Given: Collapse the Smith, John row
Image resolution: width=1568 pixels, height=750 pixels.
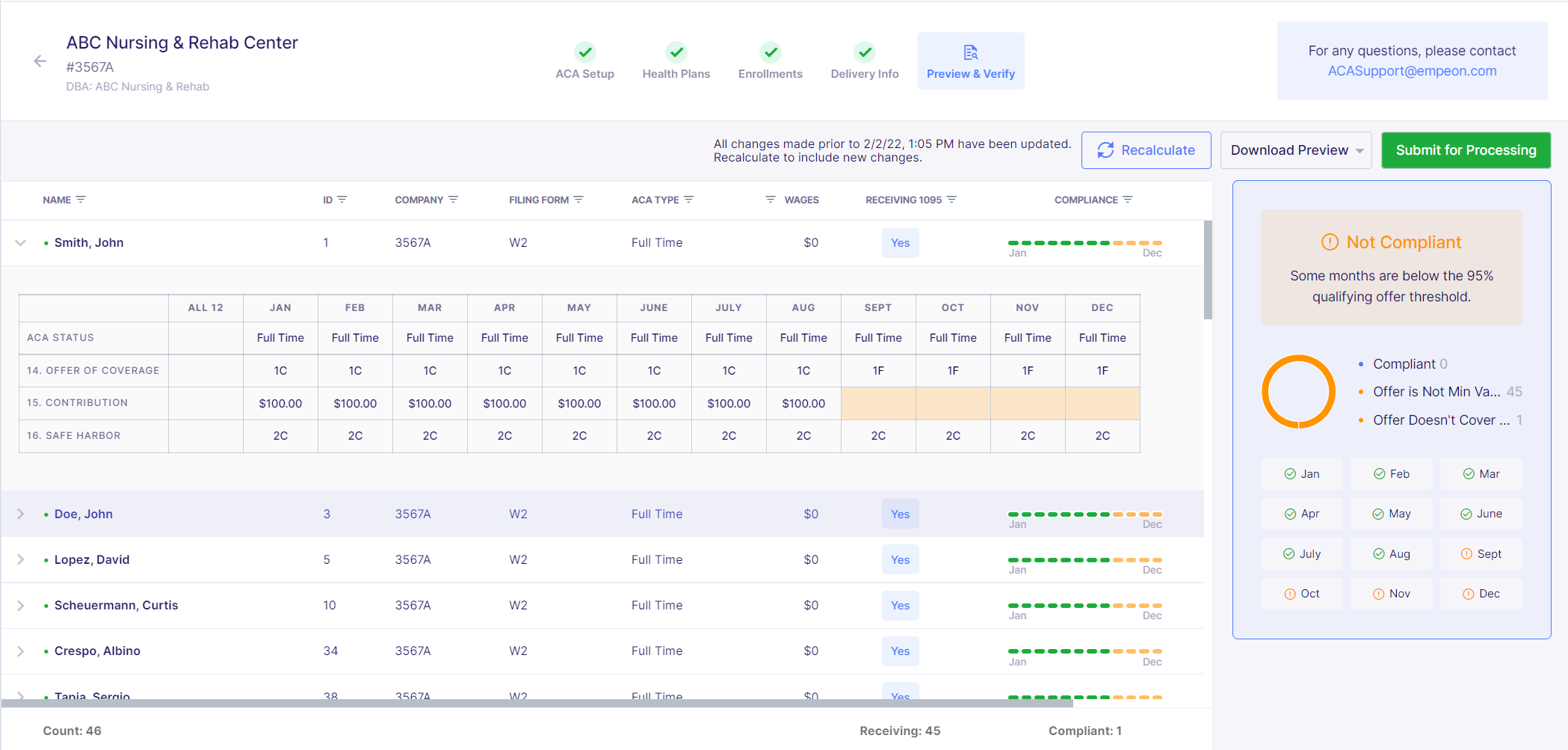Looking at the screenshot, I should 21,242.
